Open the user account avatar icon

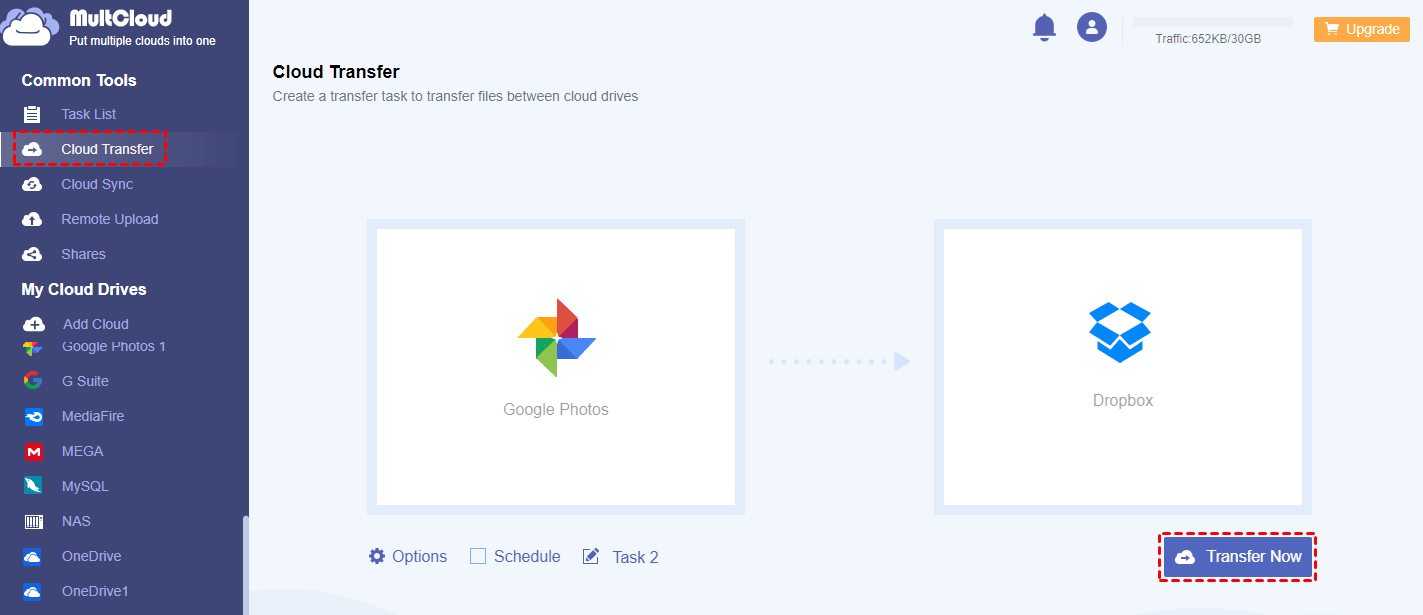(x=1092, y=27)
